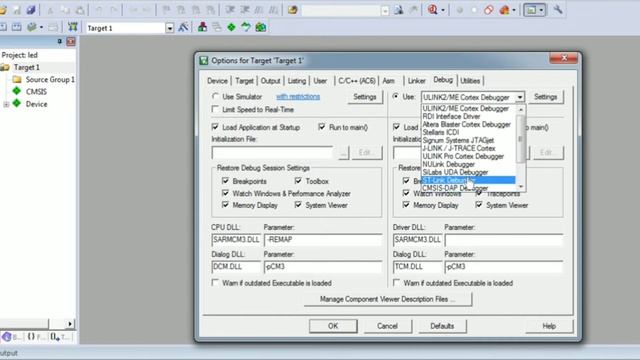Viewport: 640px width, 360px height.
Task: Click the CMSIS green diamond icon
Action: [x=17, y=91]
